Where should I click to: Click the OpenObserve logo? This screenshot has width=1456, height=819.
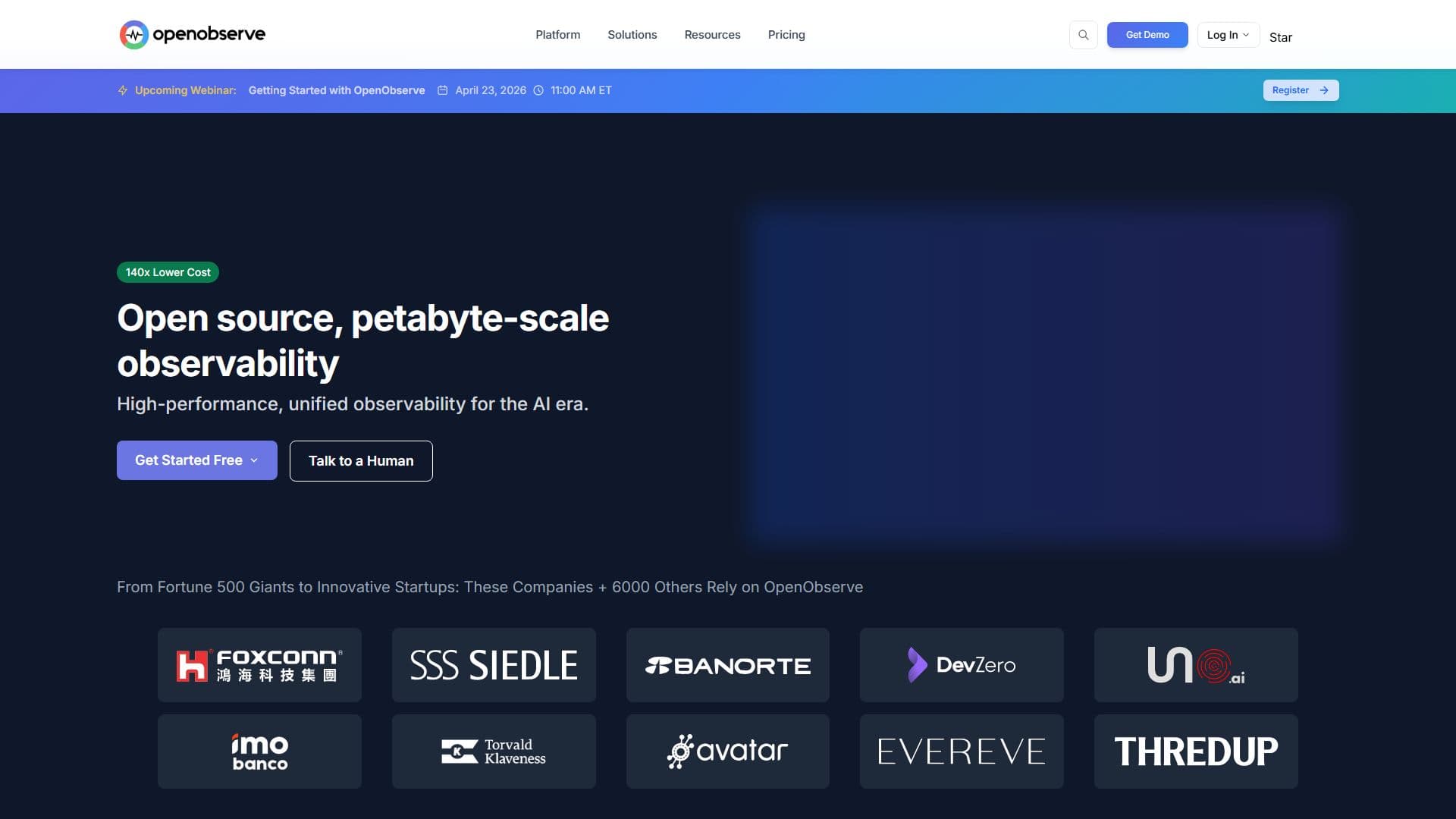click(193, 35)
